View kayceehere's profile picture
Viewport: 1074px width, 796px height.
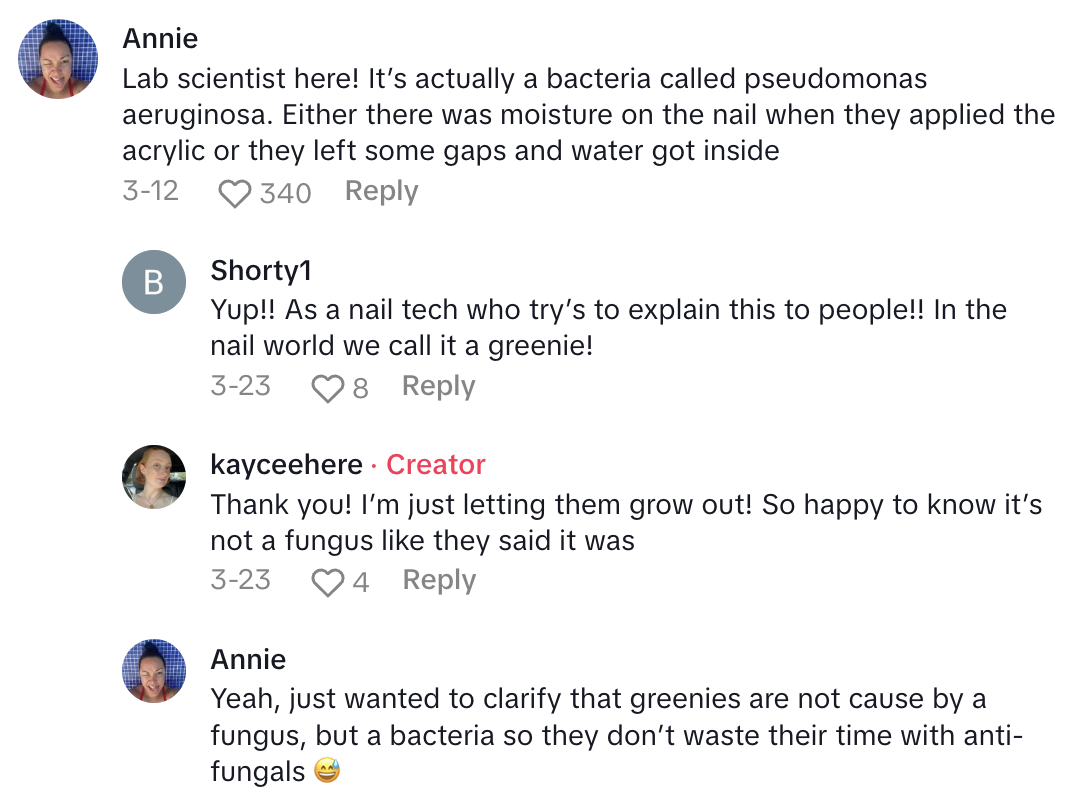(x=153, y=476)
